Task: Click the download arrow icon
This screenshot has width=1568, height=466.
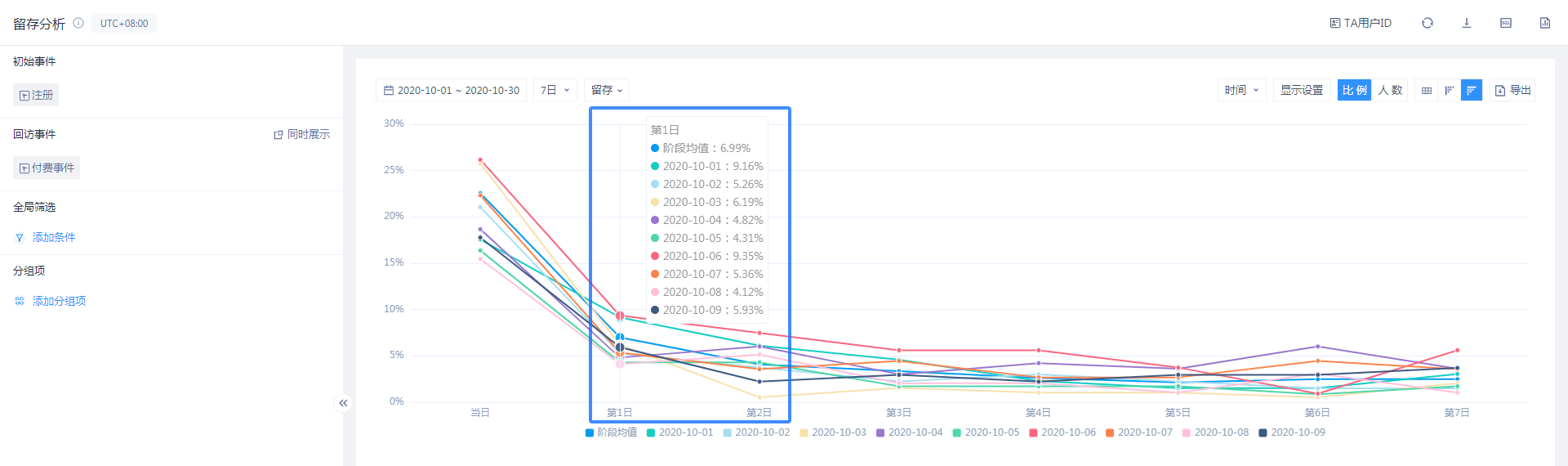Action: coord(1466,23)
